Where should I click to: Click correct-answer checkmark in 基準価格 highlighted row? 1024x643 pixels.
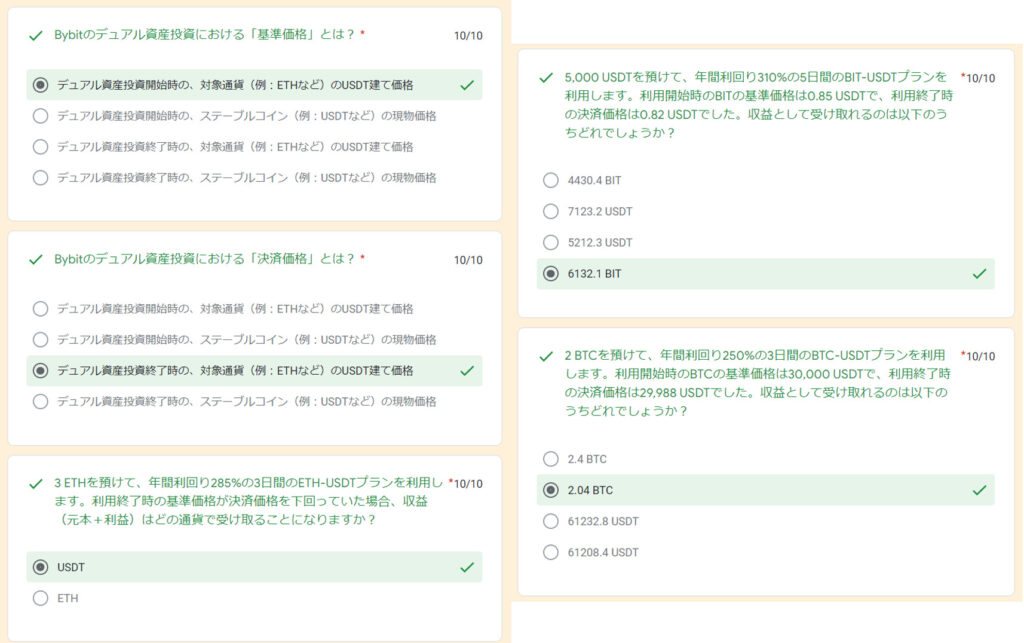(x=467, y=85)
